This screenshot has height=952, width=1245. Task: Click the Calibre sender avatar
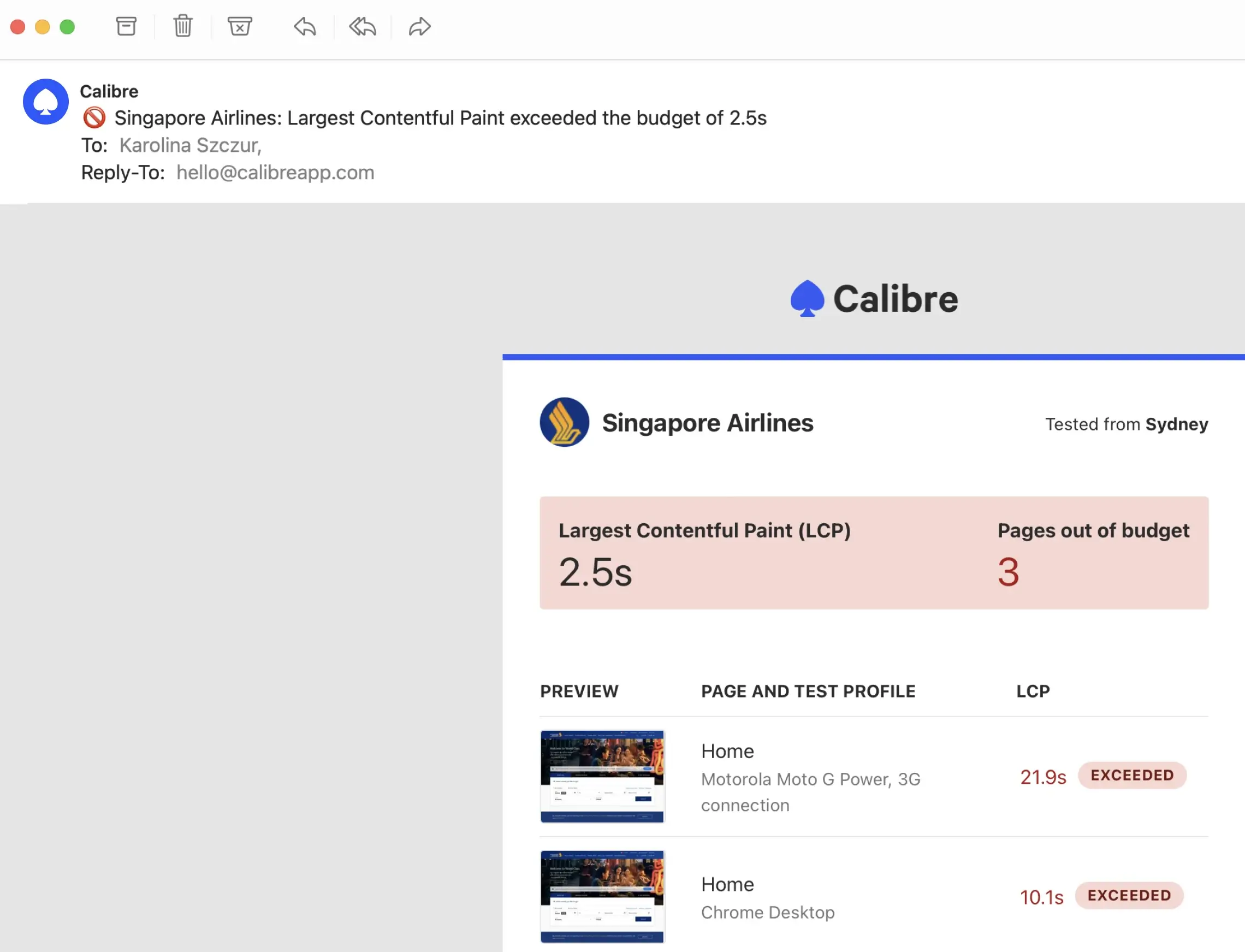point(46,102)
